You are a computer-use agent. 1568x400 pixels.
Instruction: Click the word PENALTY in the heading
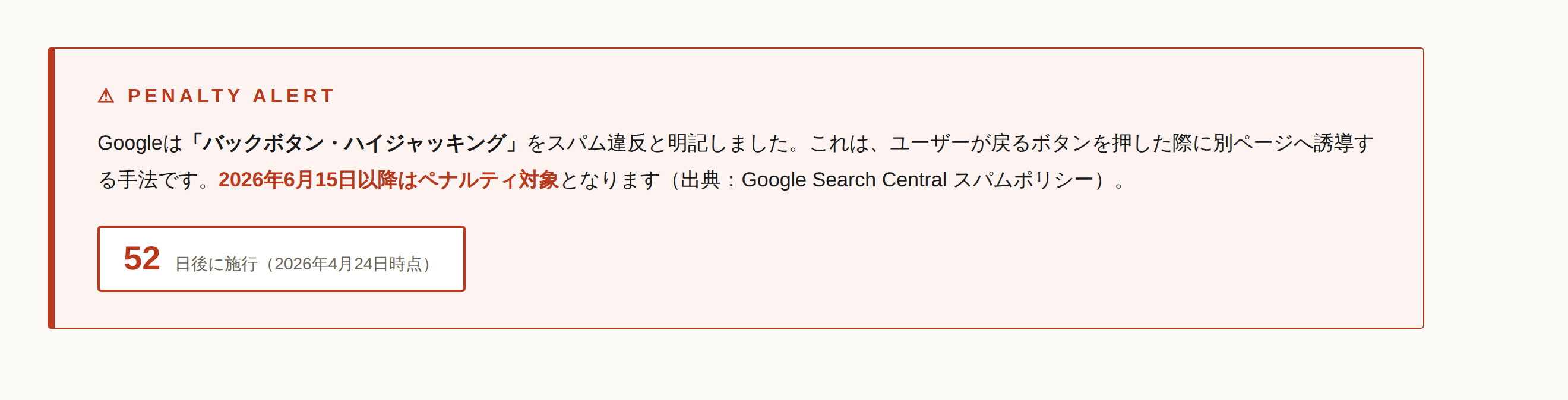coord(185,96)
